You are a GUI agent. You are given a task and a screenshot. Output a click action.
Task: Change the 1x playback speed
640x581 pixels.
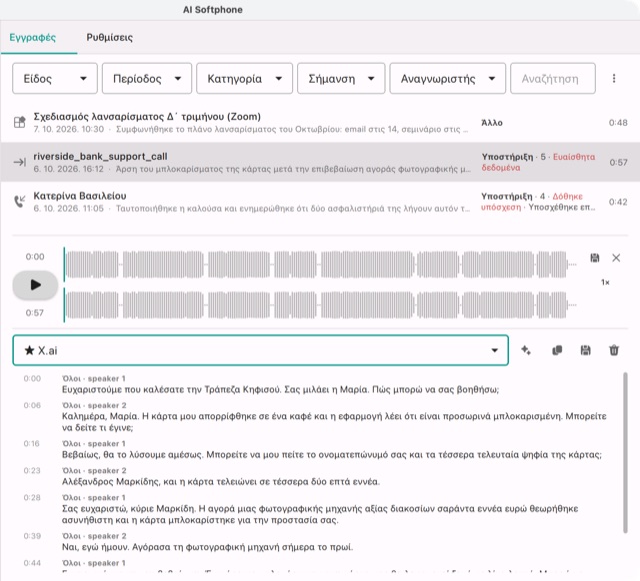click(605, 282)
